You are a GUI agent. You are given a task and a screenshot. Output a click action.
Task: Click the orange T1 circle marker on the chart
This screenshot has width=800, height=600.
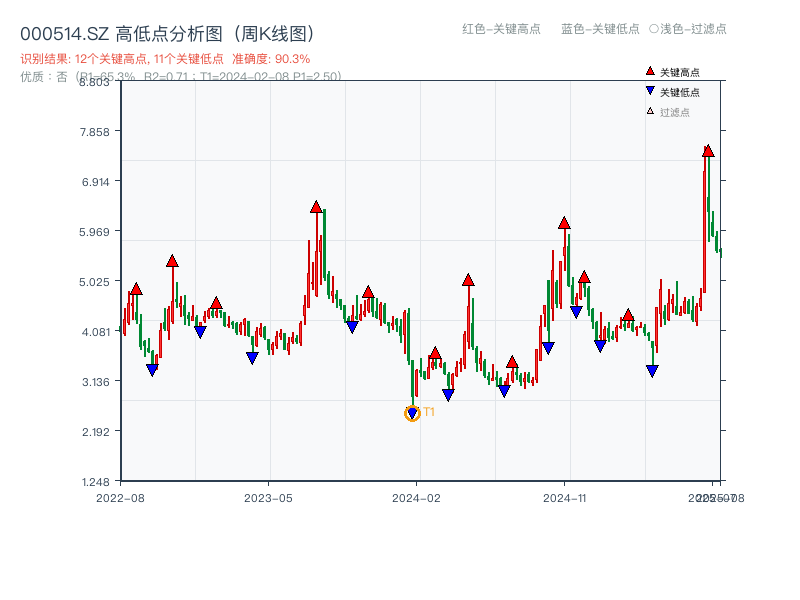[412, 412]
